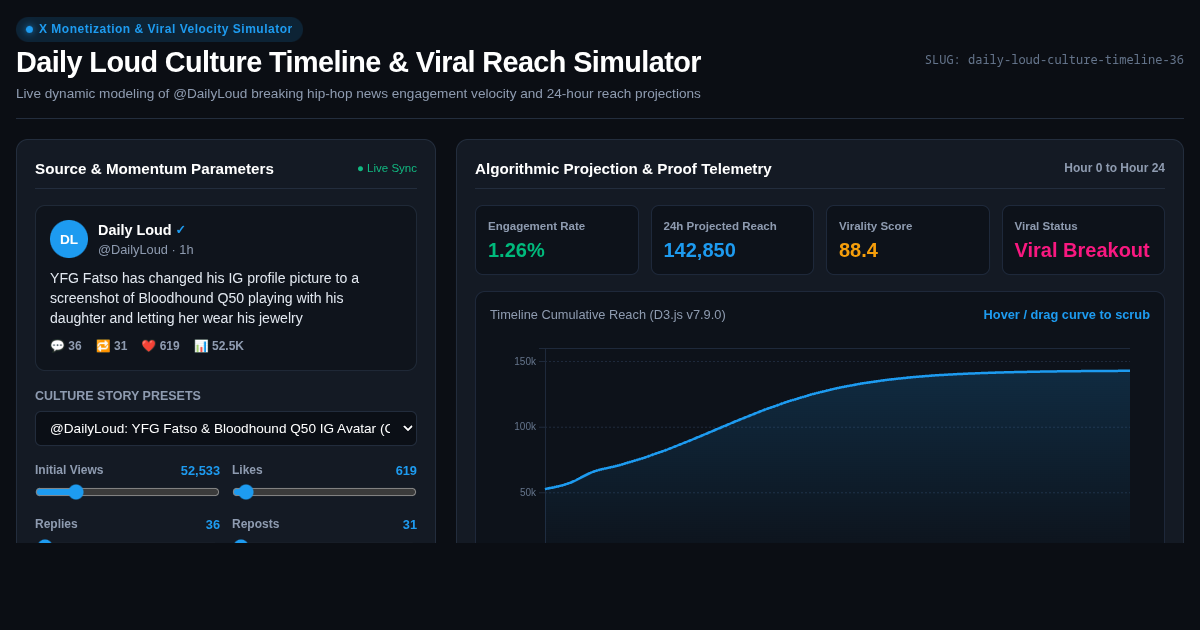1200x630 pixels.
Task: Click the Live Sync status indicator
Action: pyautogui.click(x=387, y=168)
